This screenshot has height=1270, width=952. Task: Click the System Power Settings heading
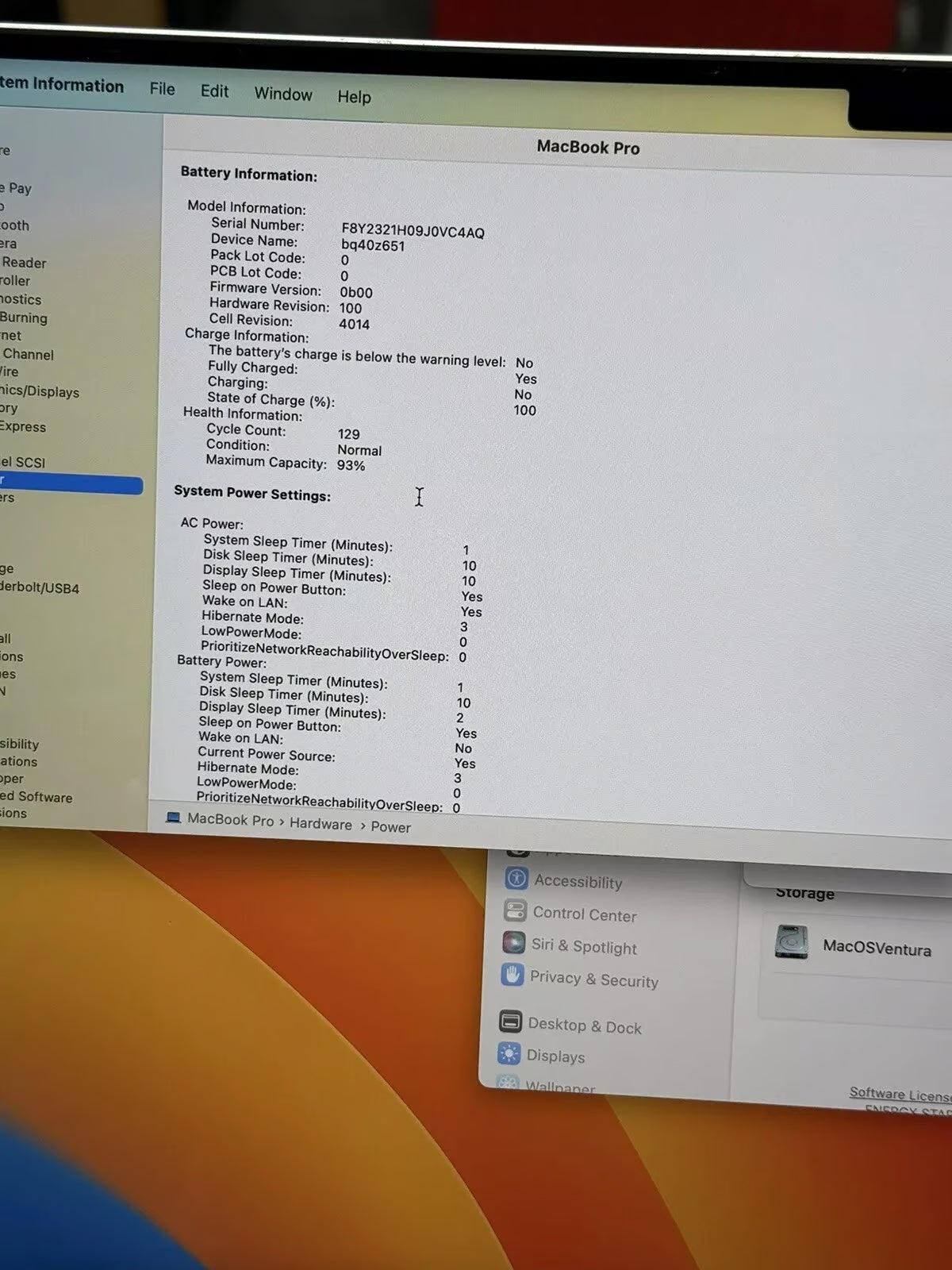[x=252, y=493]
